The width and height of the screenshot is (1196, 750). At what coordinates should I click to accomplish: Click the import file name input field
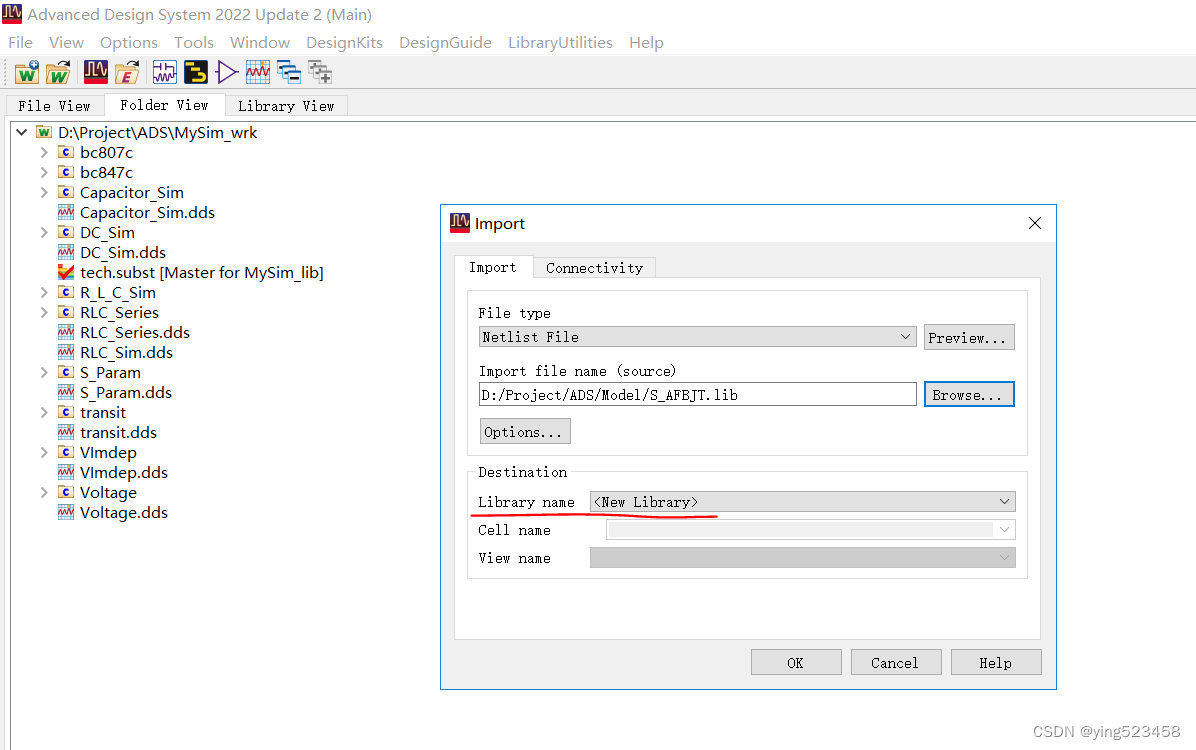tap(695, 394)
